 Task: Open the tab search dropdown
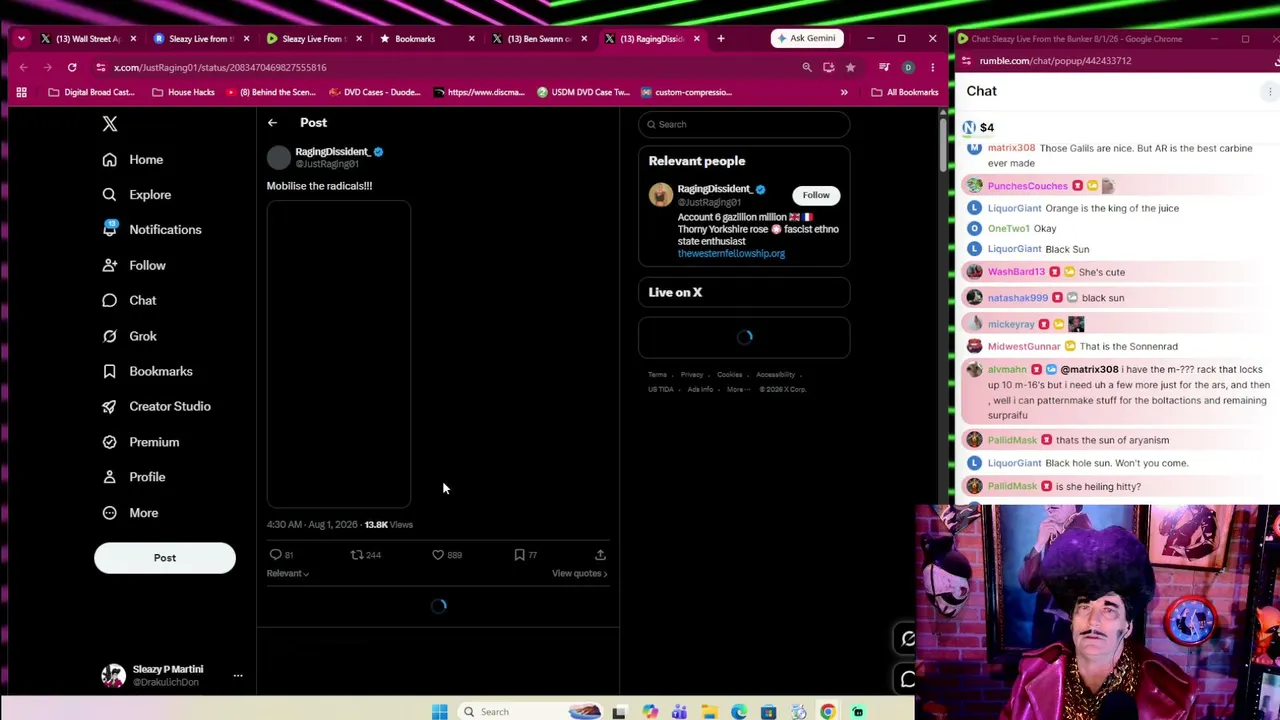(21, 39)
